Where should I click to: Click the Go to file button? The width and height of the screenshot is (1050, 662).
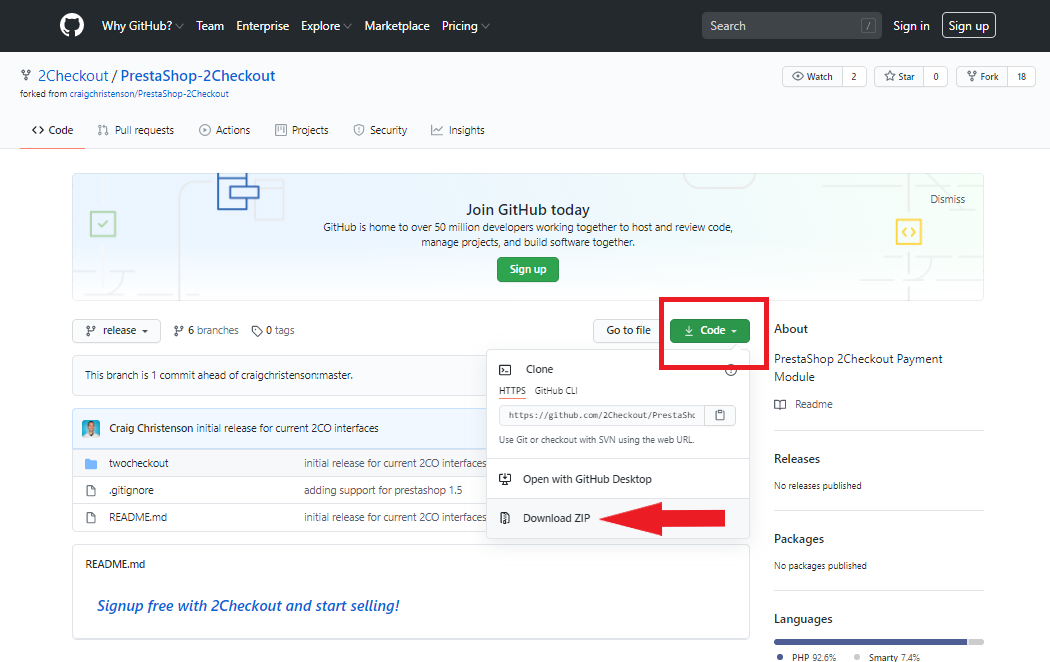pyautogui.click(x=628, y=331)
